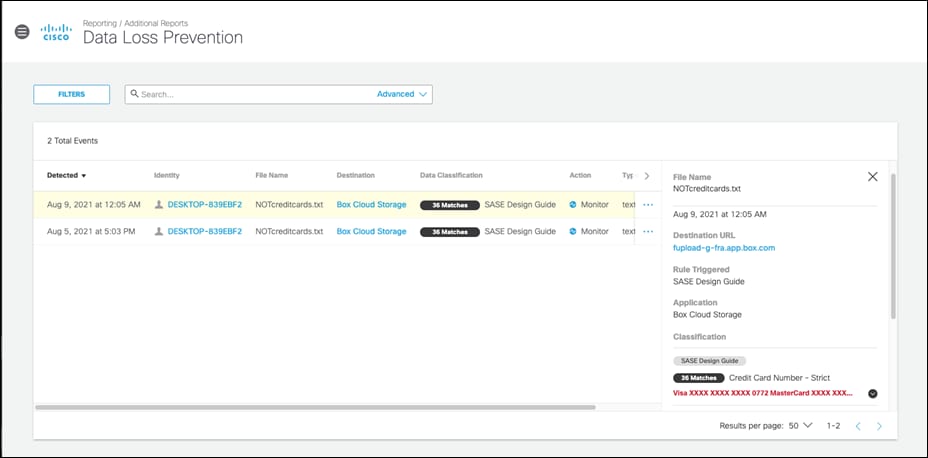Show more table columns with right chevron
Image resolution: width=928 pixels, height=458 pixels.
646,176
